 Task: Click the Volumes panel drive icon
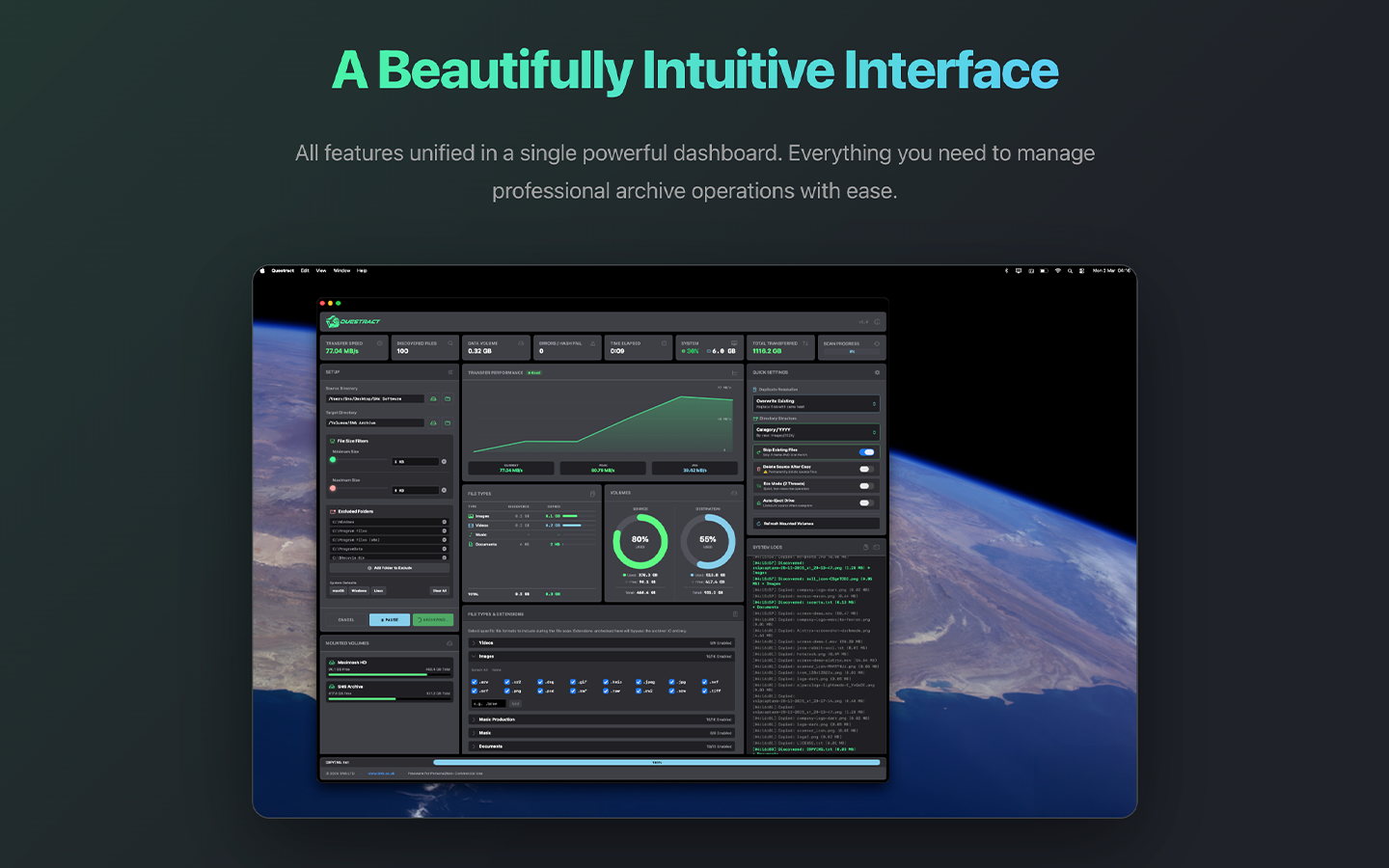[734, 493]
